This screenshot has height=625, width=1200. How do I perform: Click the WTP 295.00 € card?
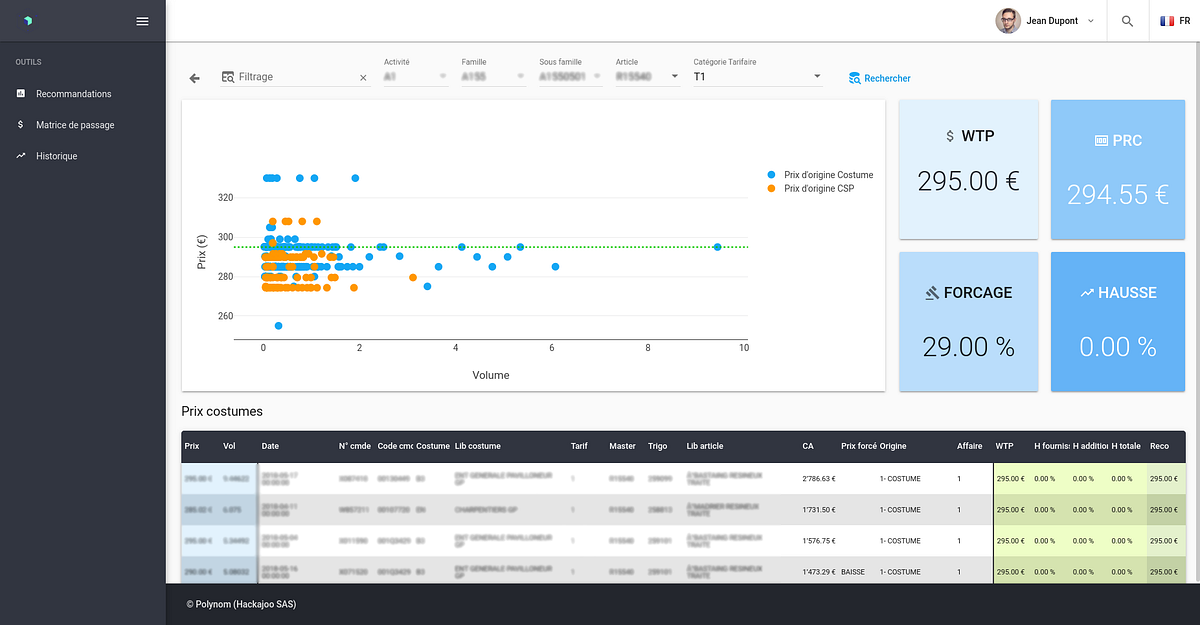(967, 169)
